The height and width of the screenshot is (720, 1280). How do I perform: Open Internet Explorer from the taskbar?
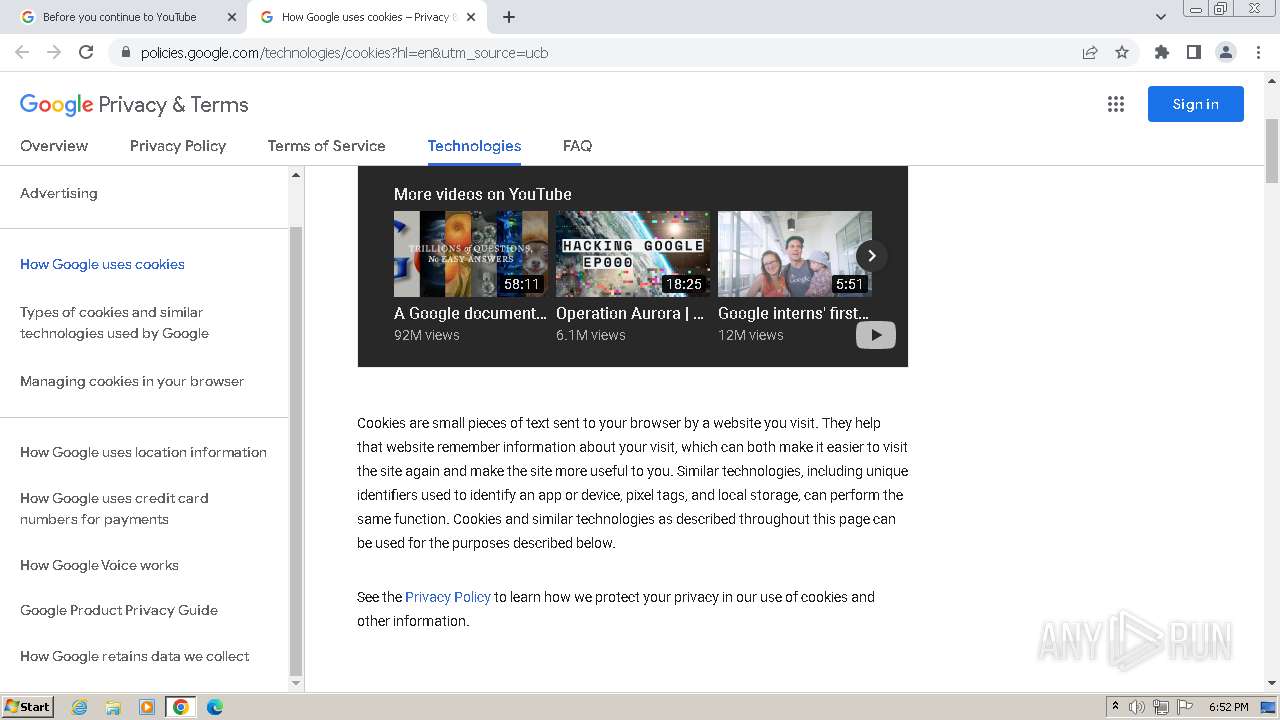(x=79, y=707)
